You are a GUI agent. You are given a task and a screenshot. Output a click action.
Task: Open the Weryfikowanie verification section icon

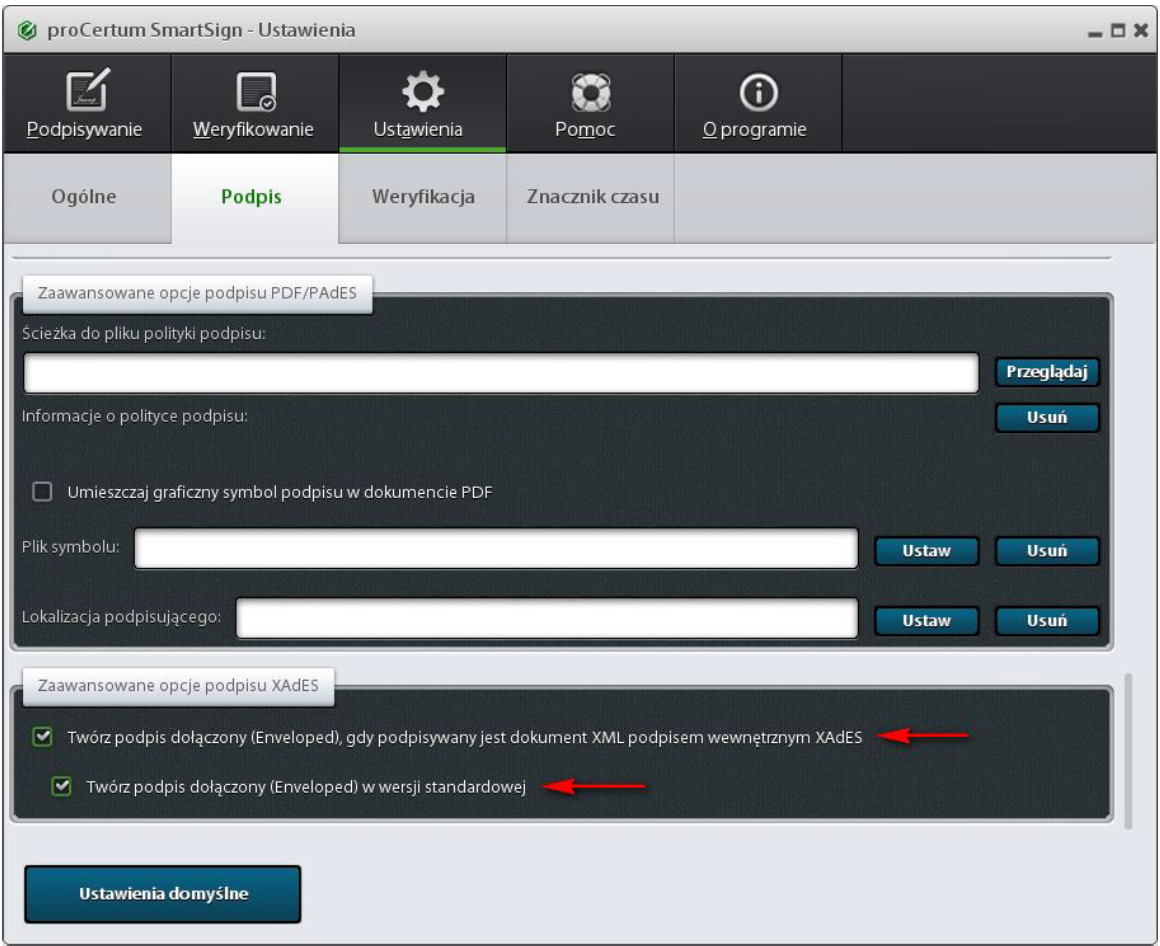coord(255,91)
